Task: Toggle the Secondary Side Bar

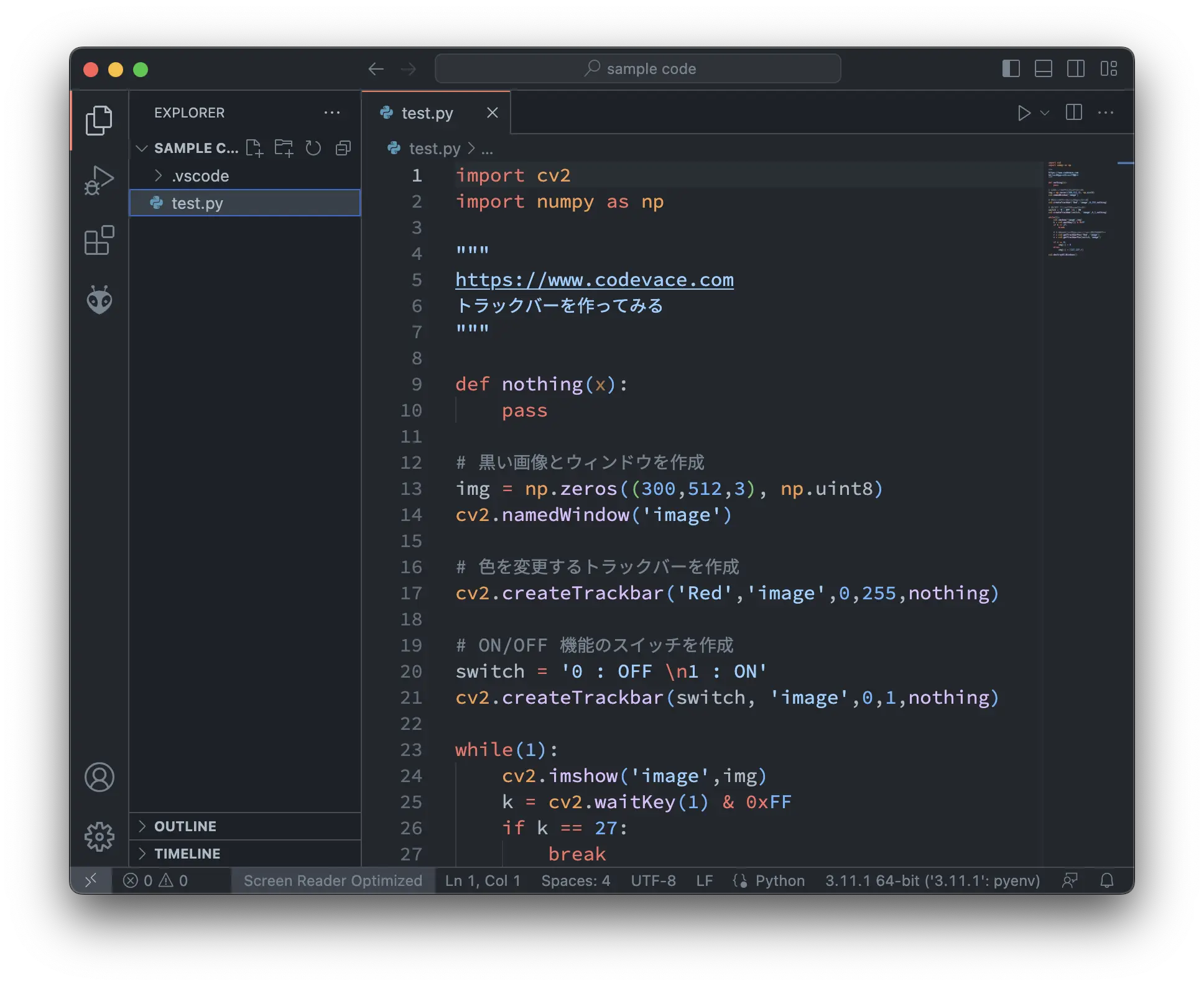Action: pyautogui.click(x=1077, y=69)
